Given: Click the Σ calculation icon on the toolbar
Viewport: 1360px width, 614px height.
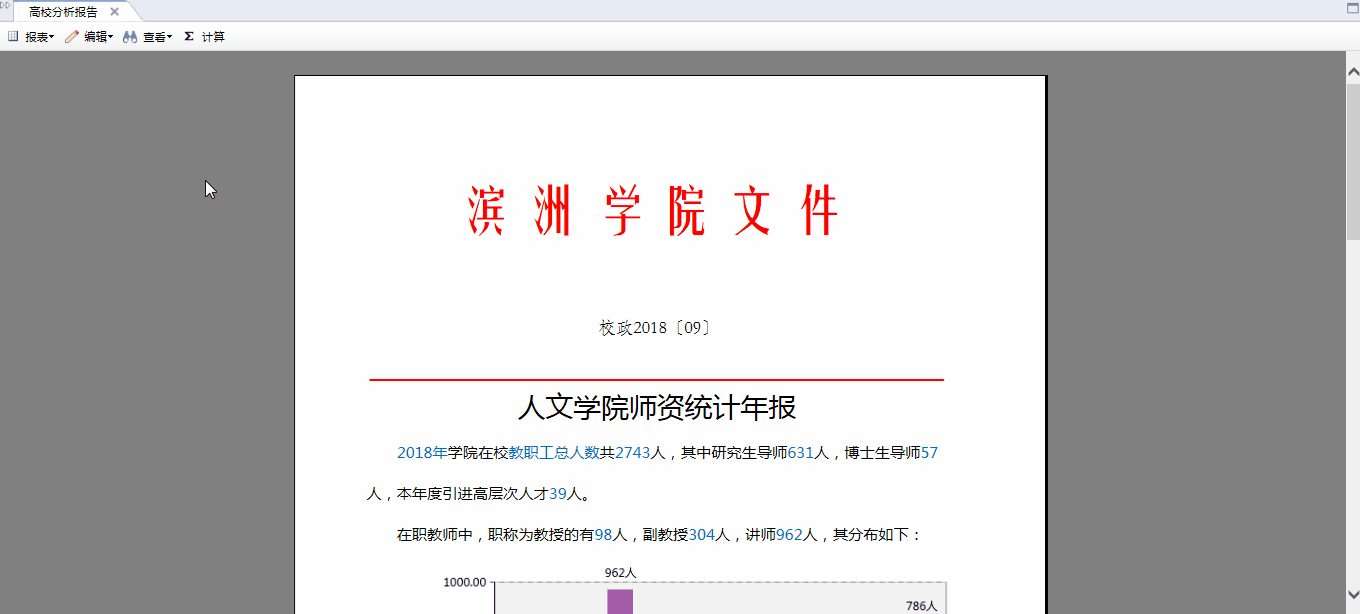Looking at the screenshot, I should tap(187, 36).
